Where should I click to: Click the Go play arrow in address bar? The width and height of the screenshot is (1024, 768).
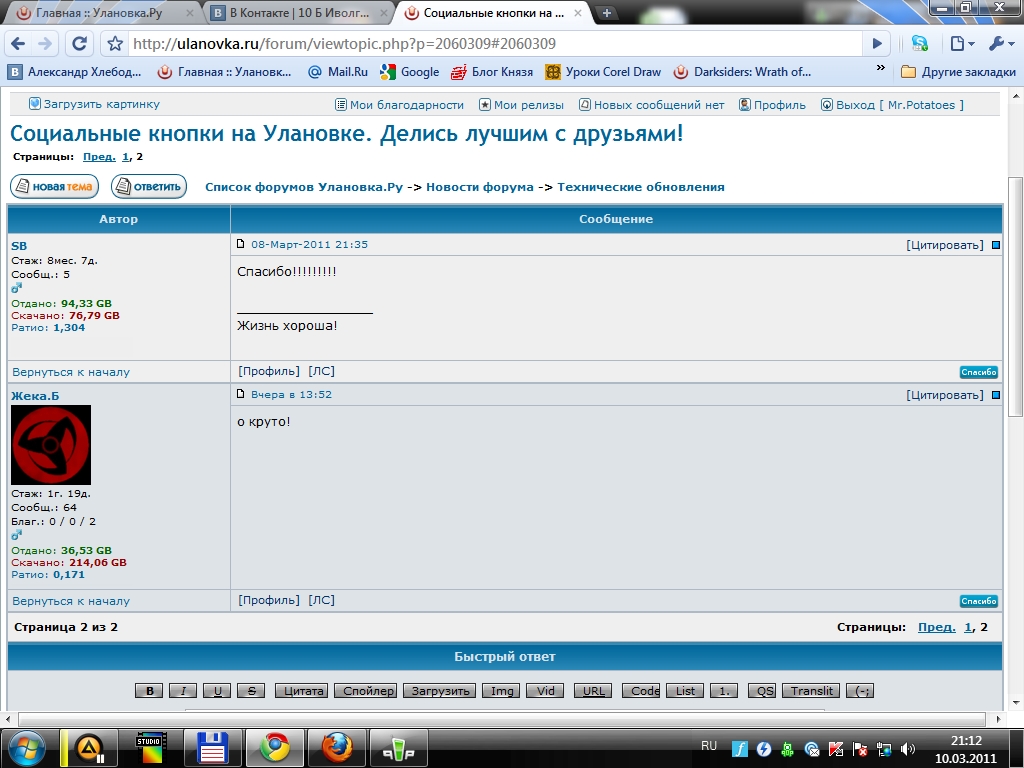[877, 44]
